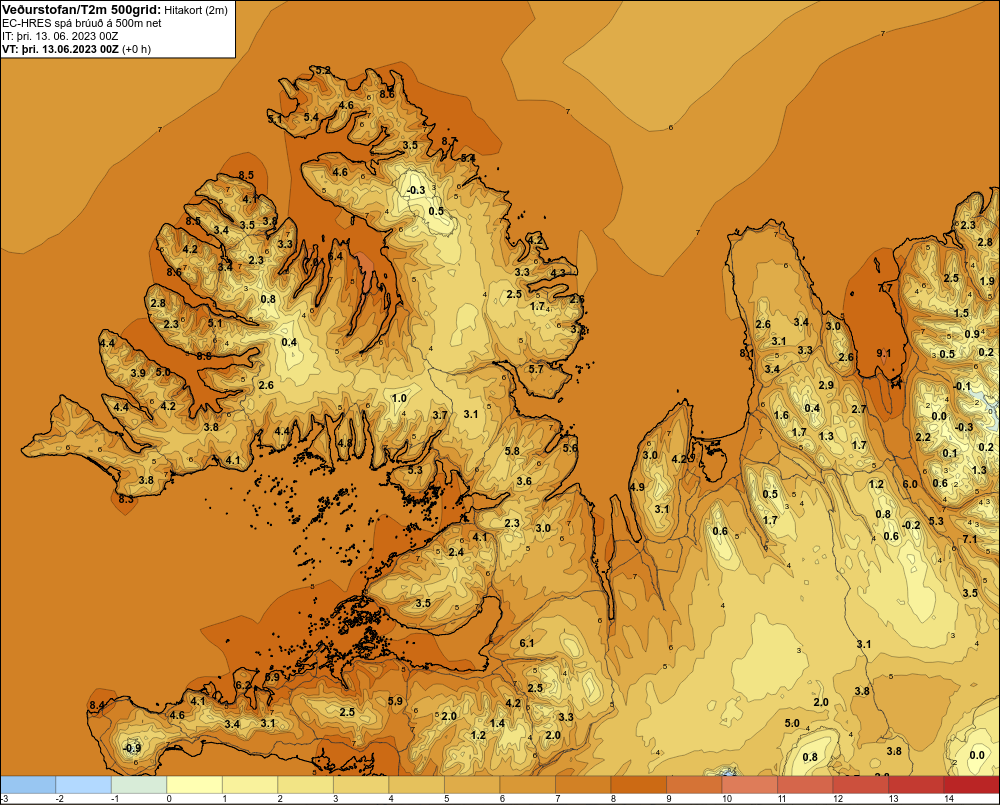Click the 8.1 temperature value
Screen dimensions: 1000x805
(747, 353)
